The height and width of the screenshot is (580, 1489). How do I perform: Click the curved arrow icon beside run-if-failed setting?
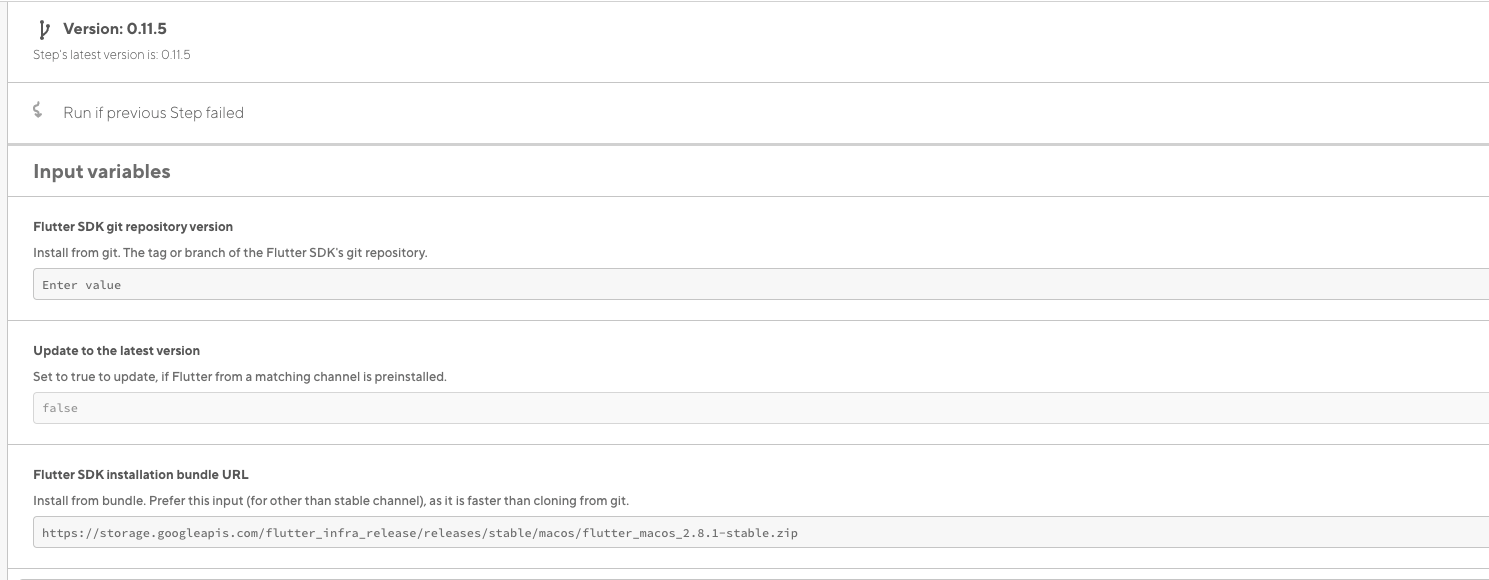point(38,112)
